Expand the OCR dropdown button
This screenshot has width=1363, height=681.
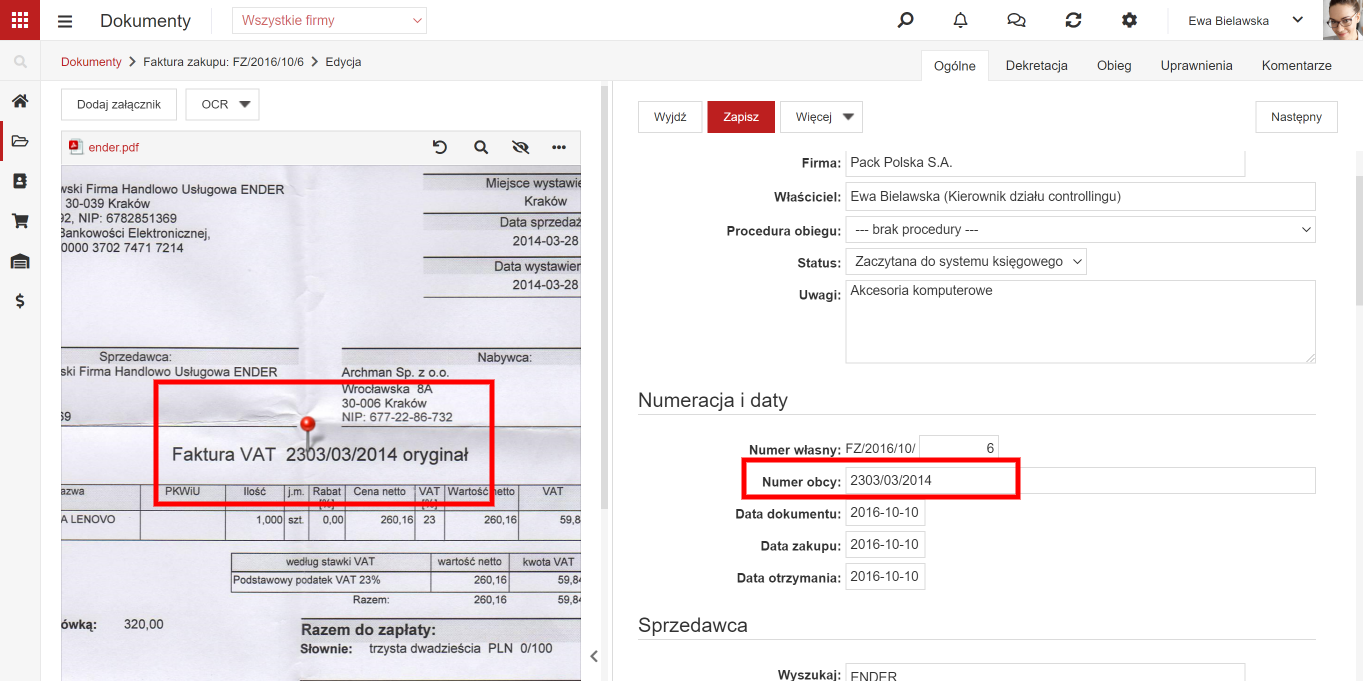coord(223,104)
